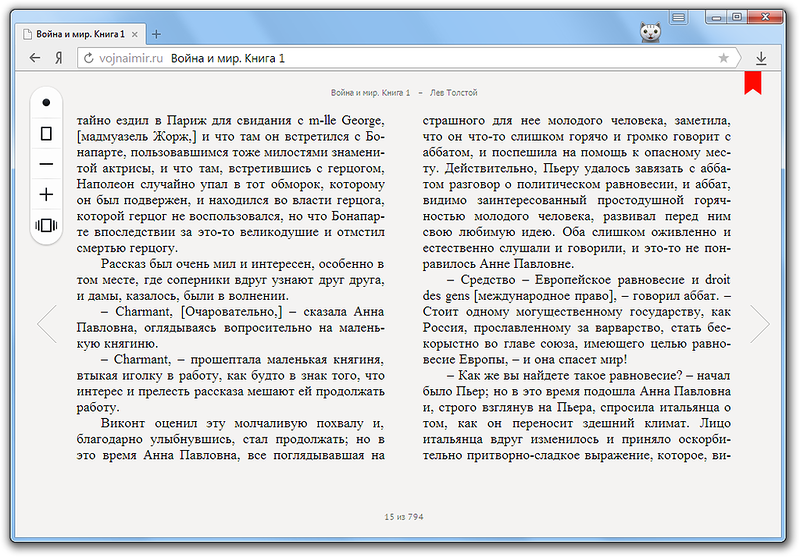This screenshot has height=557, width=800.
Task: Open the browser menu icon in title bar
Action: [x=678, y=18]
